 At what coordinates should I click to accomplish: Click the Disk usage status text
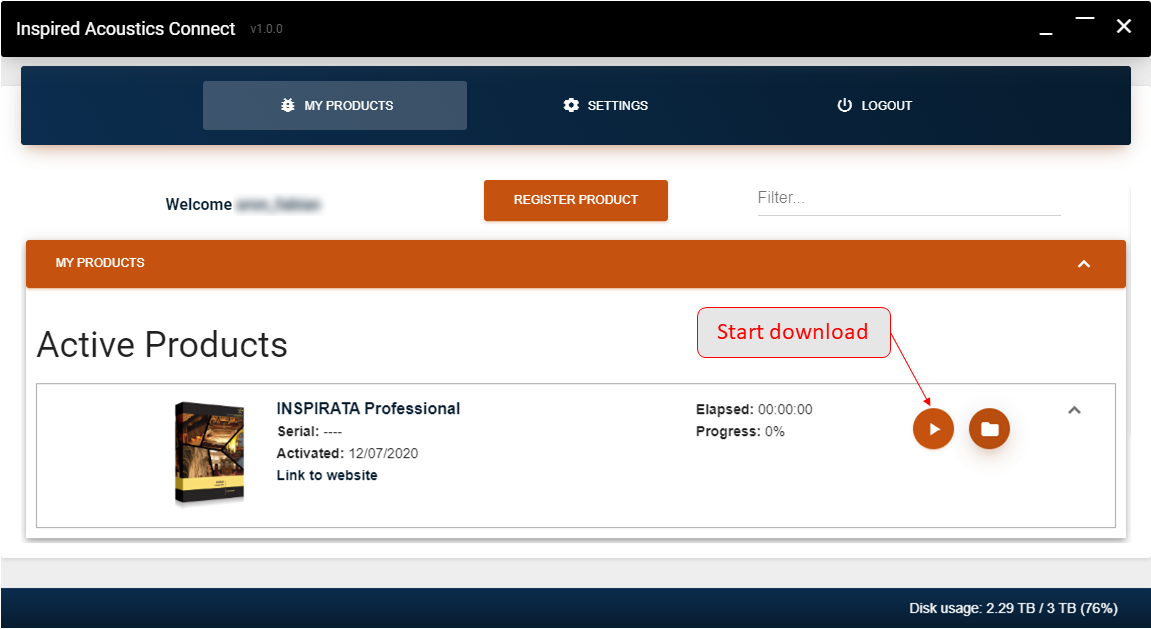tap(1014, 608)
